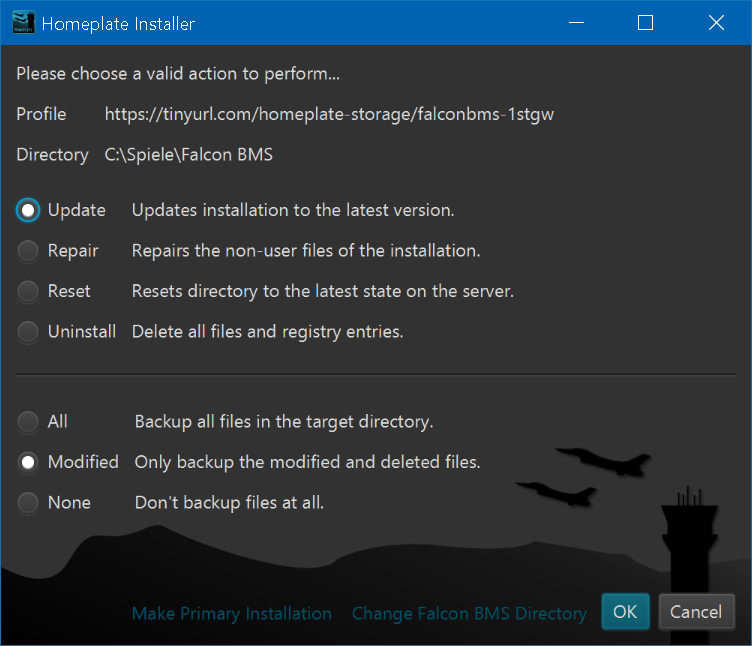Pick the Uninstall radio button
752x646 pixels.
(x=29, y=331)
